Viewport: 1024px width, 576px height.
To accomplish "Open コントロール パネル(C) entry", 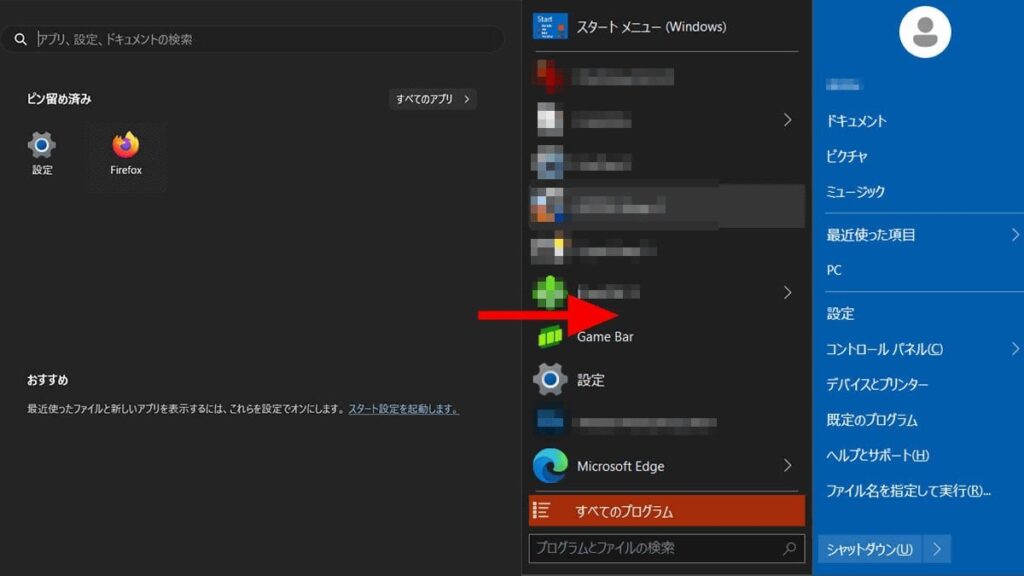I will [884, 349].
